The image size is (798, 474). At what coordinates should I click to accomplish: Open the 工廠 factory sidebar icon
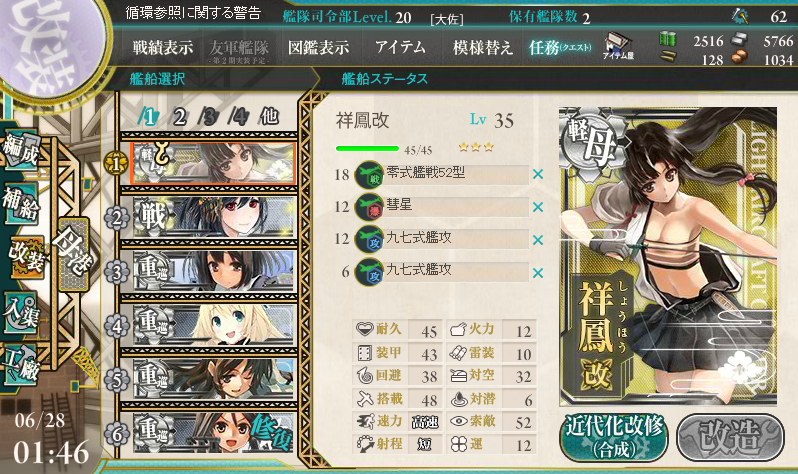click(21, 363)
